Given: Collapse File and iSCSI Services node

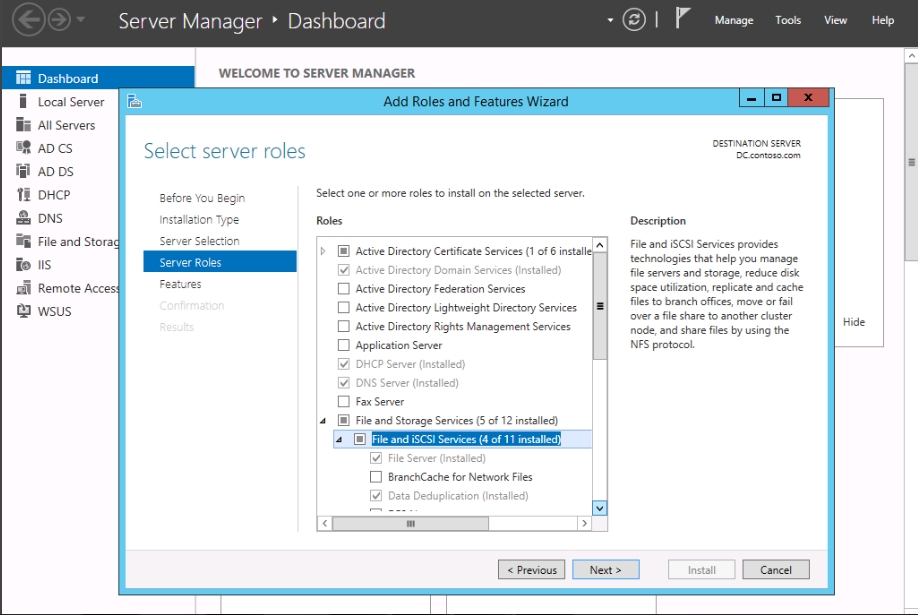Looking at the screenshot, I should click(339, 439).
